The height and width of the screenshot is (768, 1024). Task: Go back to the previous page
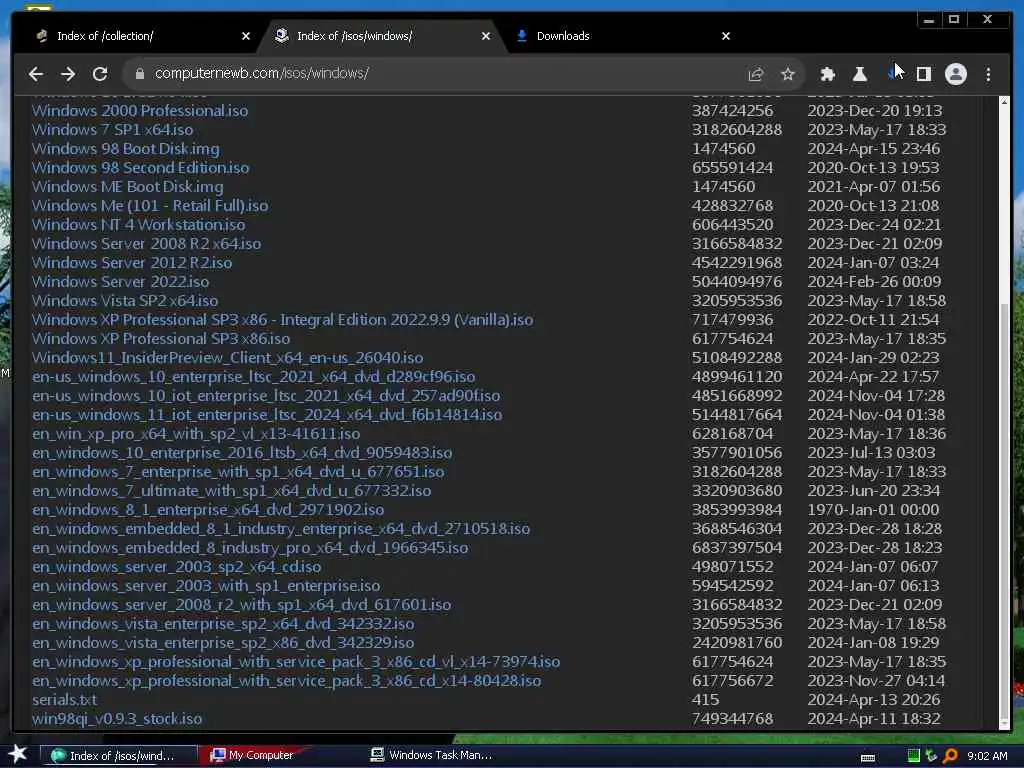click(36, 74)
